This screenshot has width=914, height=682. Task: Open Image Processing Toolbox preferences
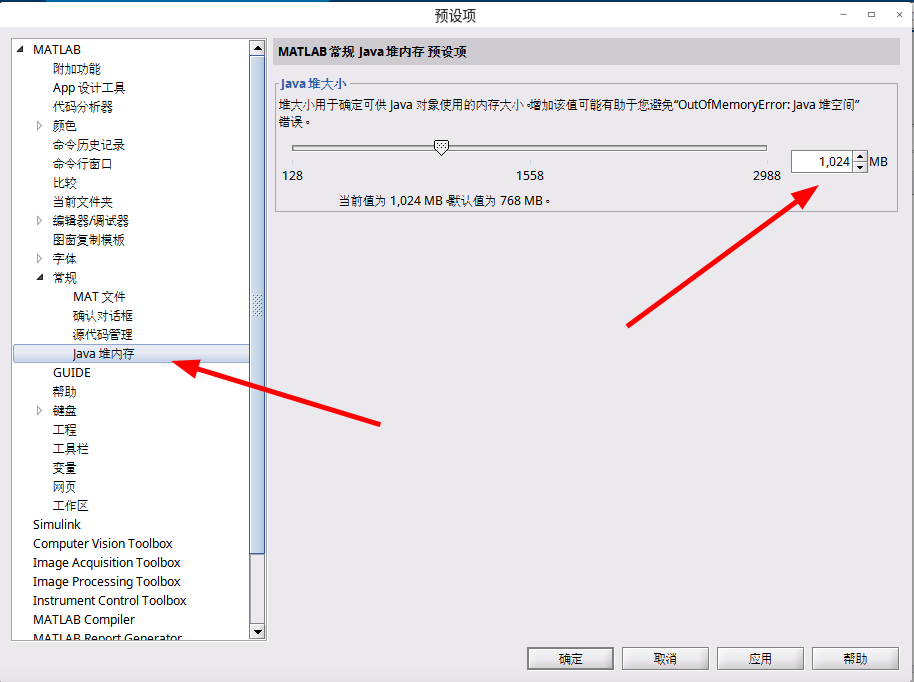pos(107,582)
